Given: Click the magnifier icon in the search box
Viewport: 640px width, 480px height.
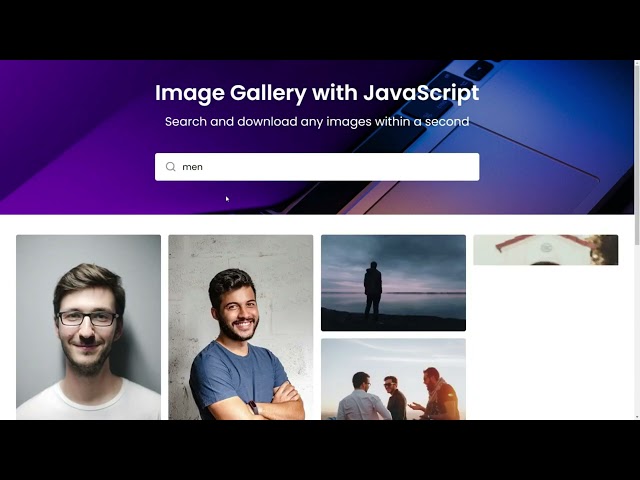Looking at the screenshot, I should (x=171, y=167).
